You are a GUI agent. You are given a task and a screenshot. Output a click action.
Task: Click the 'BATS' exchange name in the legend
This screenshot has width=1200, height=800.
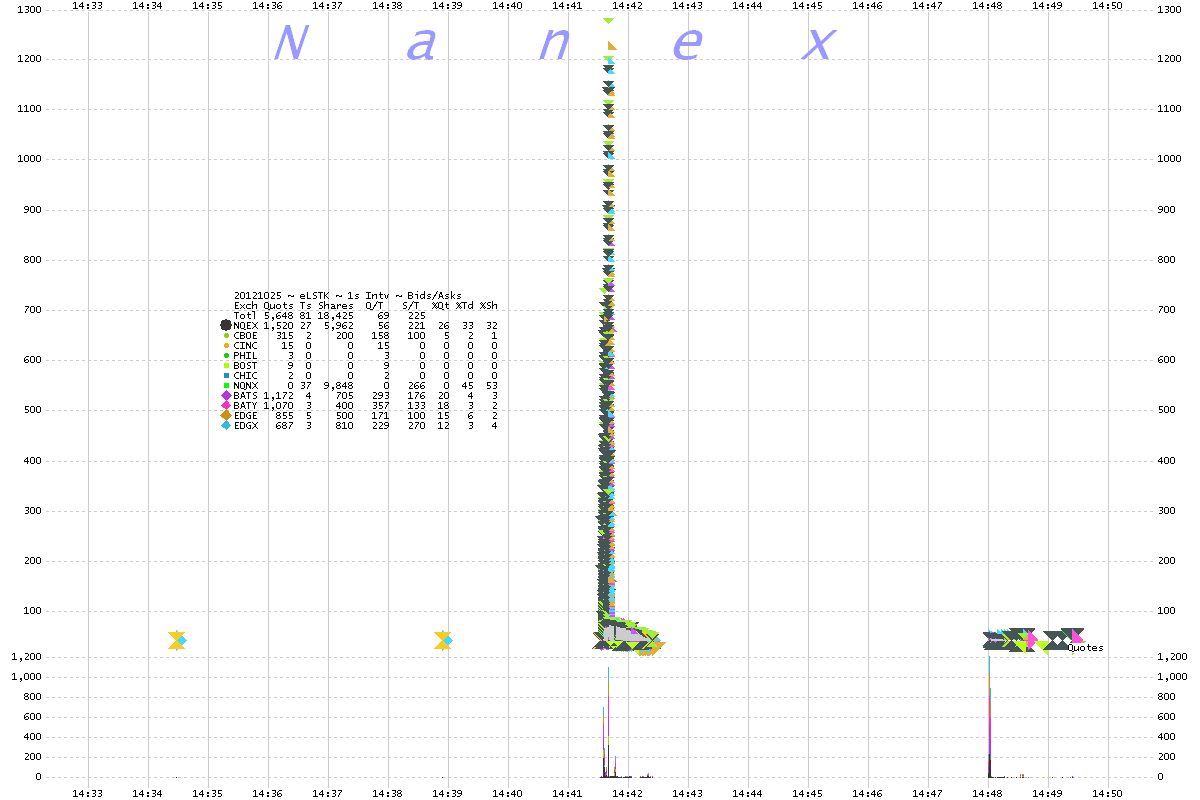[245, 396]
